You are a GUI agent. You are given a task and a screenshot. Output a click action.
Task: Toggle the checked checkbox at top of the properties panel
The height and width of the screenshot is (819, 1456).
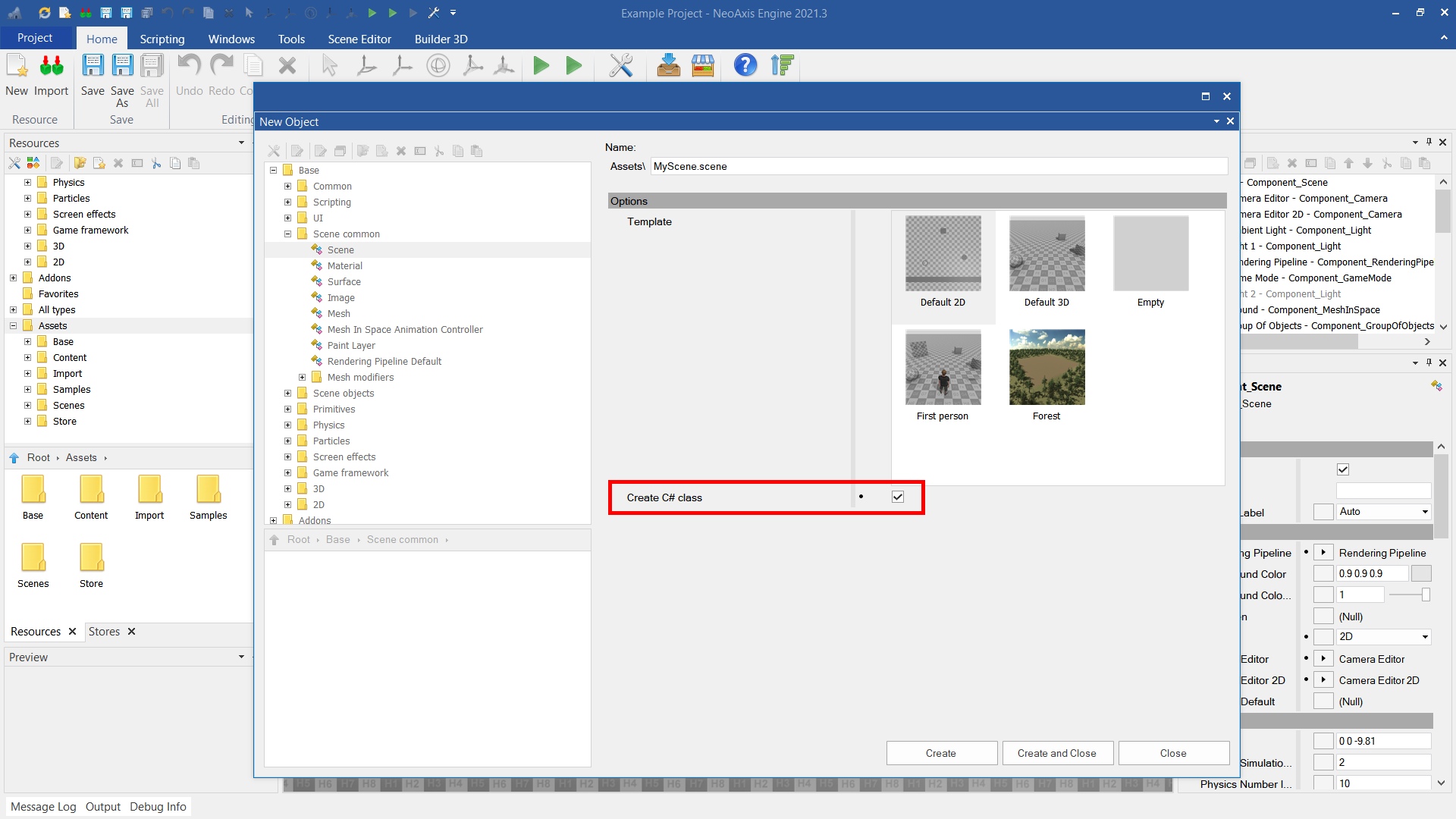[1343, 469]
